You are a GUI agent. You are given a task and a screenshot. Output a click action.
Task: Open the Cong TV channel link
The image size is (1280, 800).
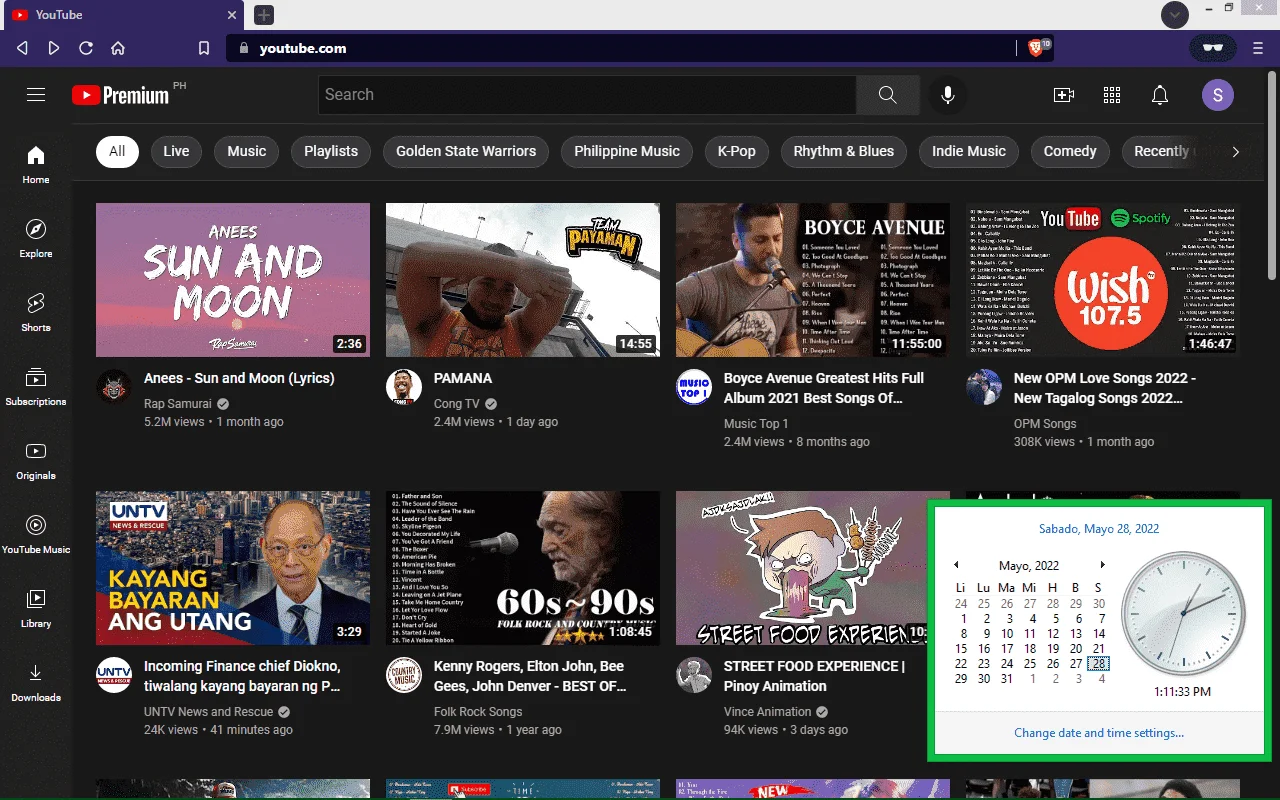click(x=457, y=404)
